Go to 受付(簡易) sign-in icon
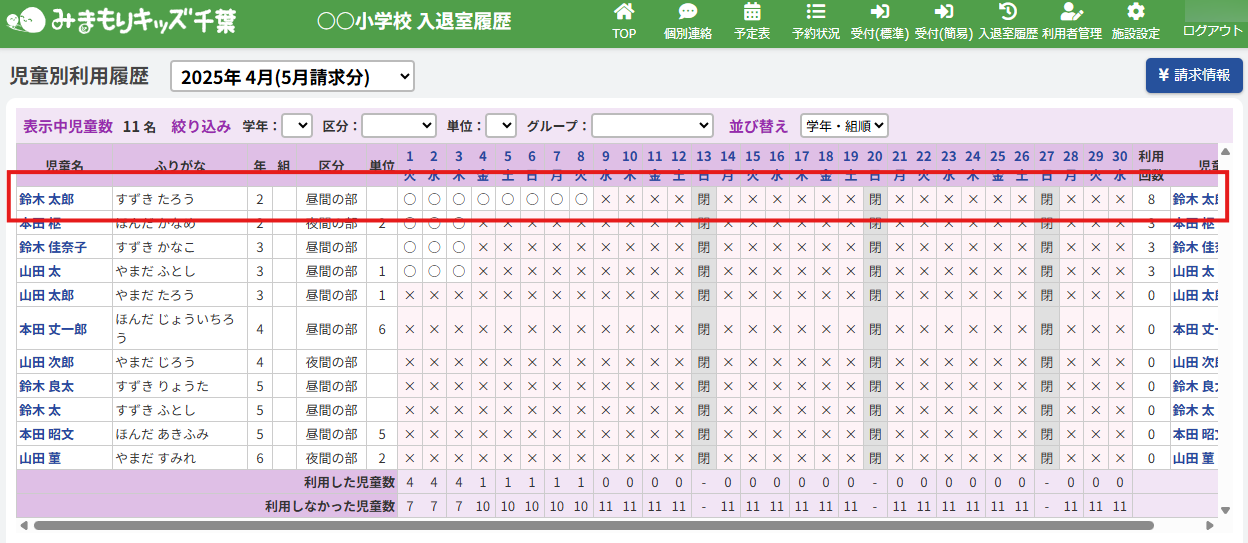The width and height of the screenshot is (1248, 543). click(x=943, y=13)
